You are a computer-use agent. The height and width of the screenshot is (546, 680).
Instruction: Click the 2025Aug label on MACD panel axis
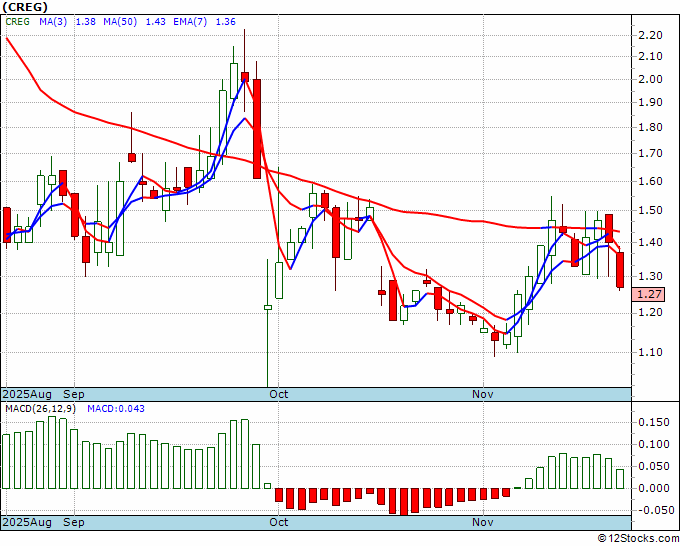[27, 522]
